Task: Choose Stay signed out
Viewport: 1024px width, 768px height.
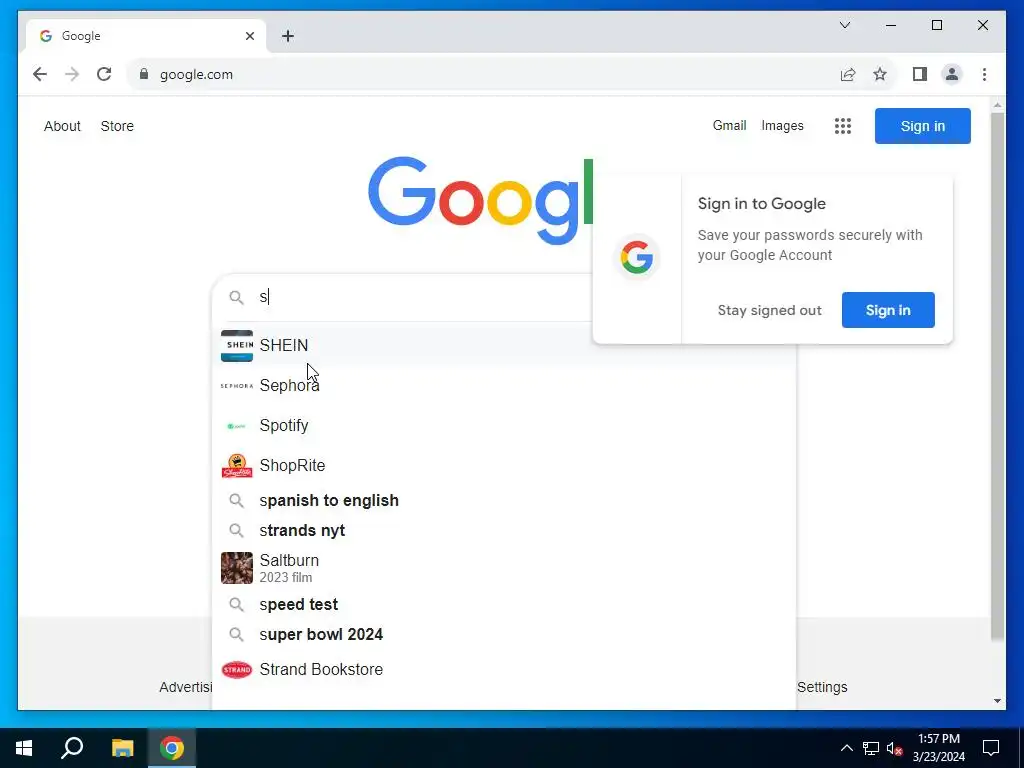Action: (769, 310)
